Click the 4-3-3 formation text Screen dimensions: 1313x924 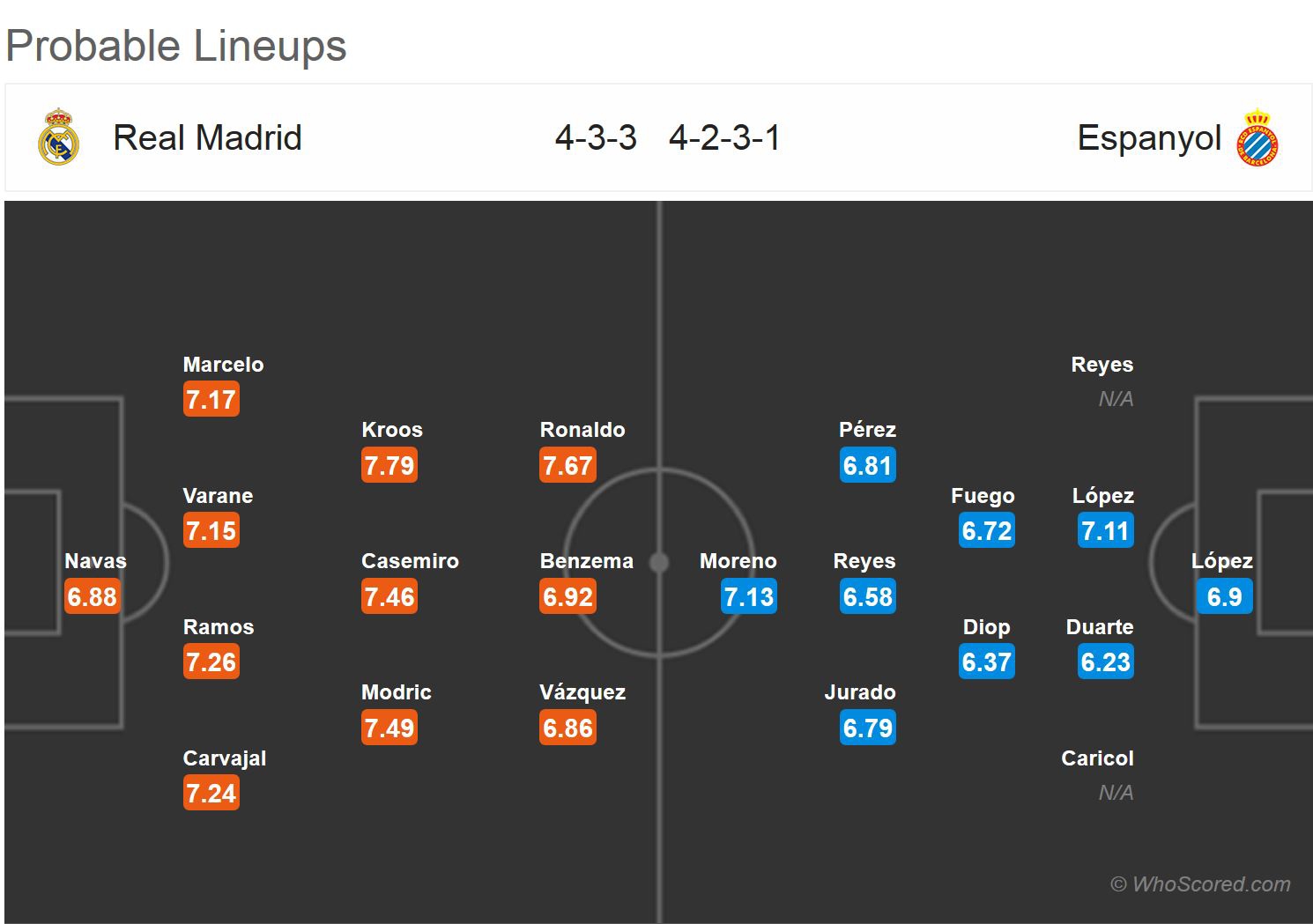596,138
